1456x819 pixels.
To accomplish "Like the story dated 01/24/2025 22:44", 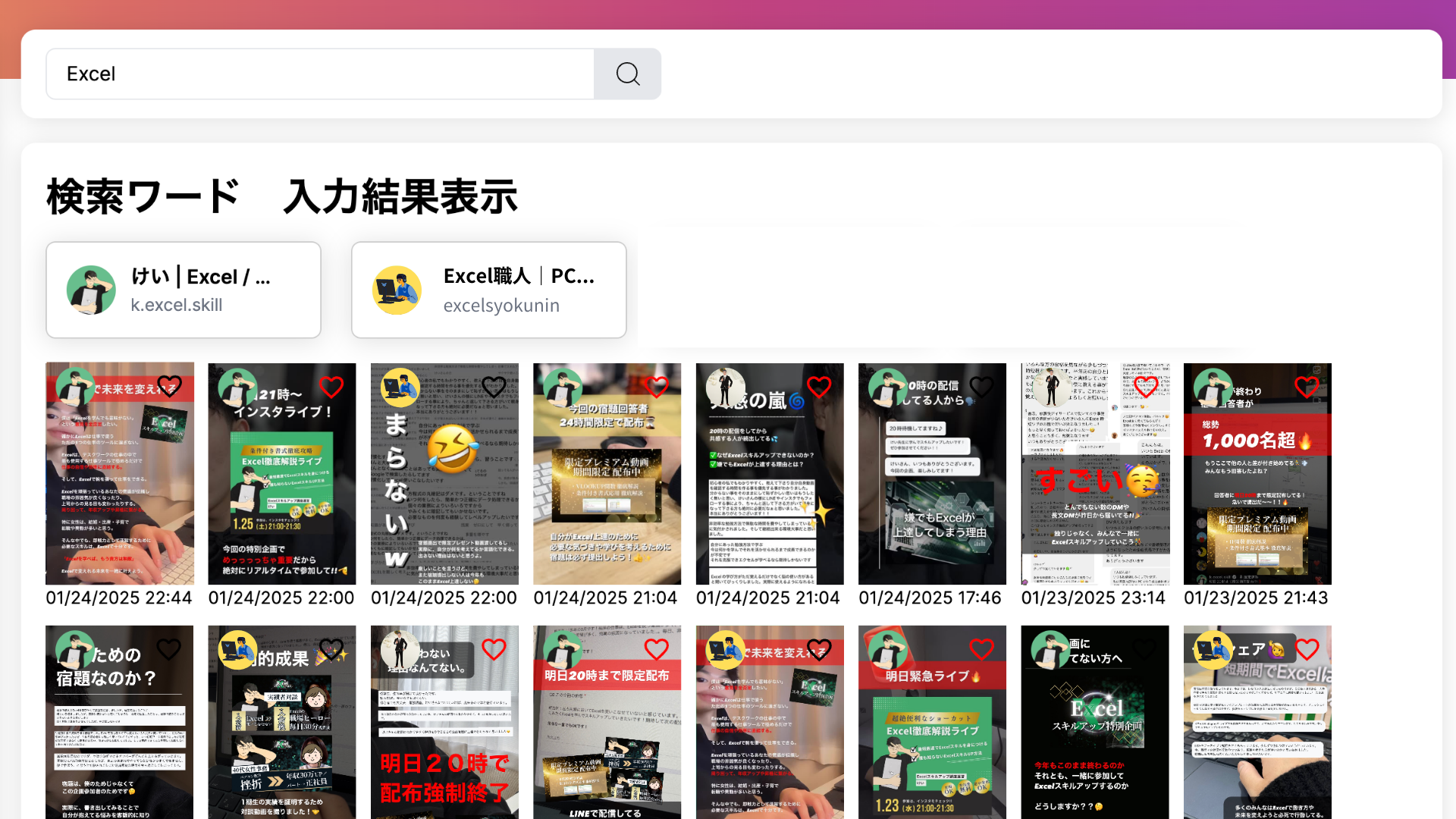I will click(169, 387).
